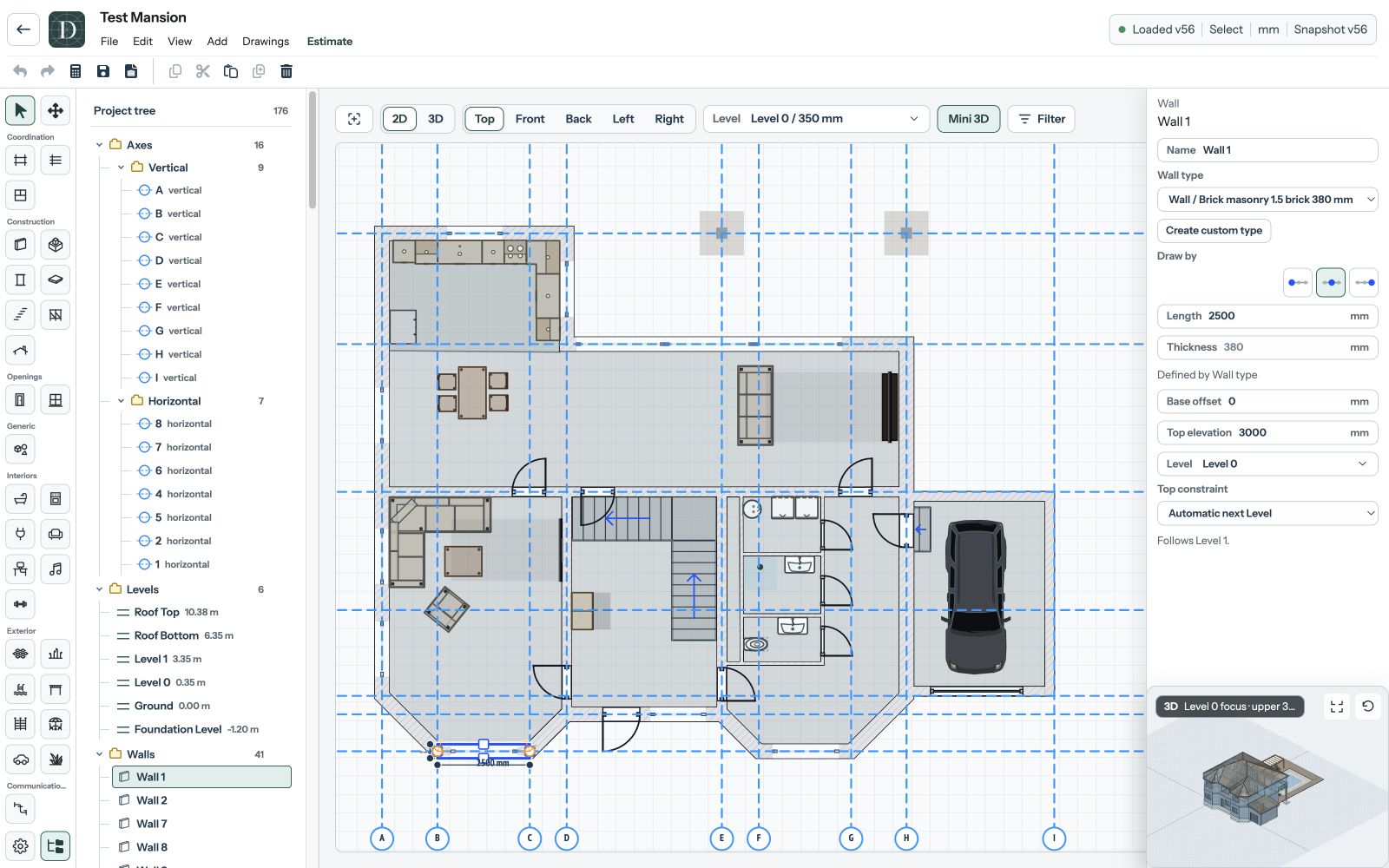Open the Wall type dropdown
Screen dimensions: 1389x868
(x=1267, y=200)
